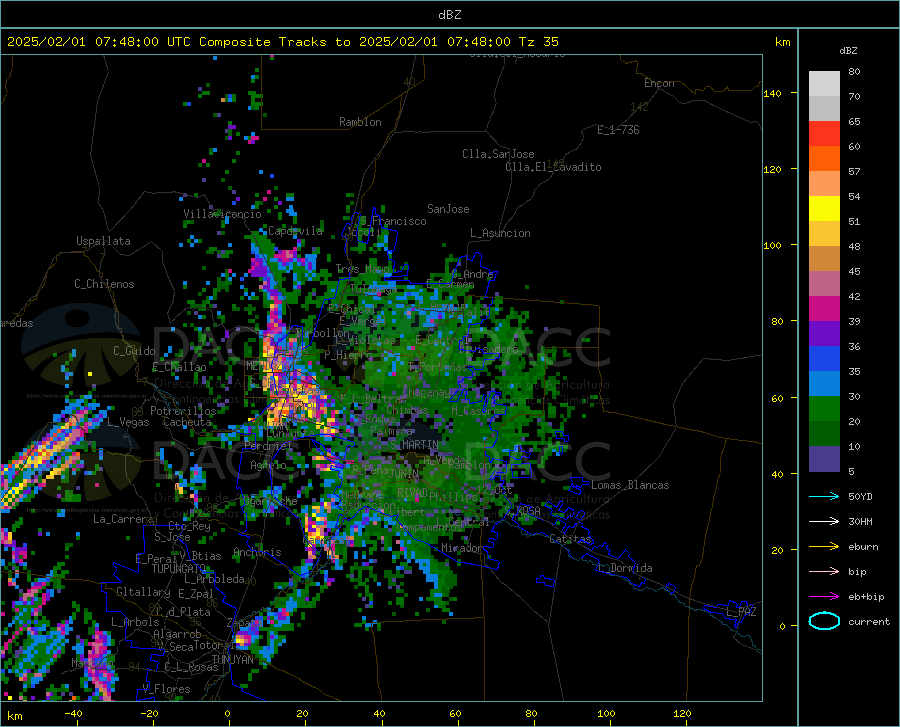Click the green 20 dBZ color swatch
Image resolution: width=900 pixels, height=727 pixels.
pyautogui.click(x=824, y=409)
